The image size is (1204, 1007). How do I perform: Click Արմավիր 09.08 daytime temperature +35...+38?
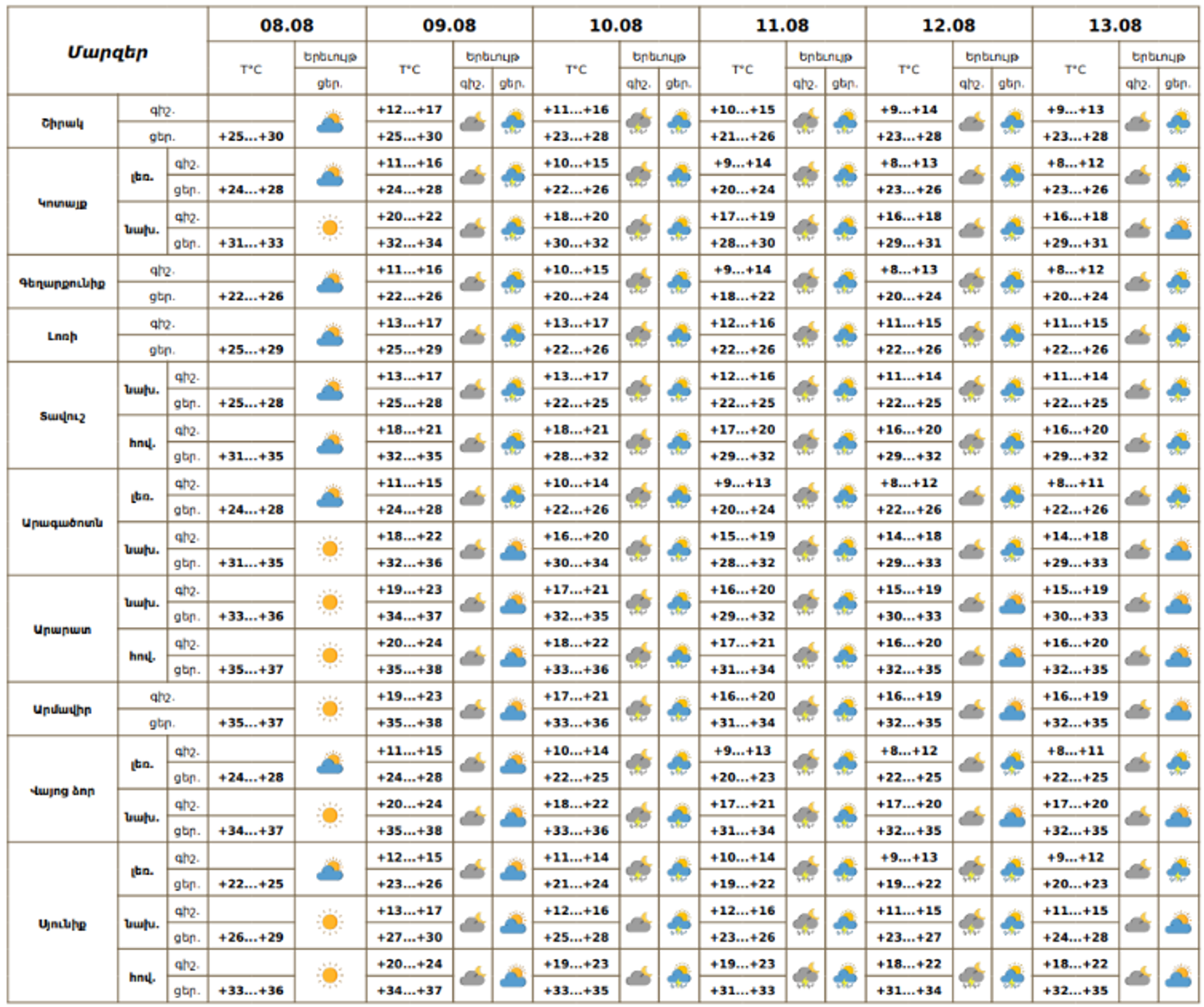click(409, 722)
